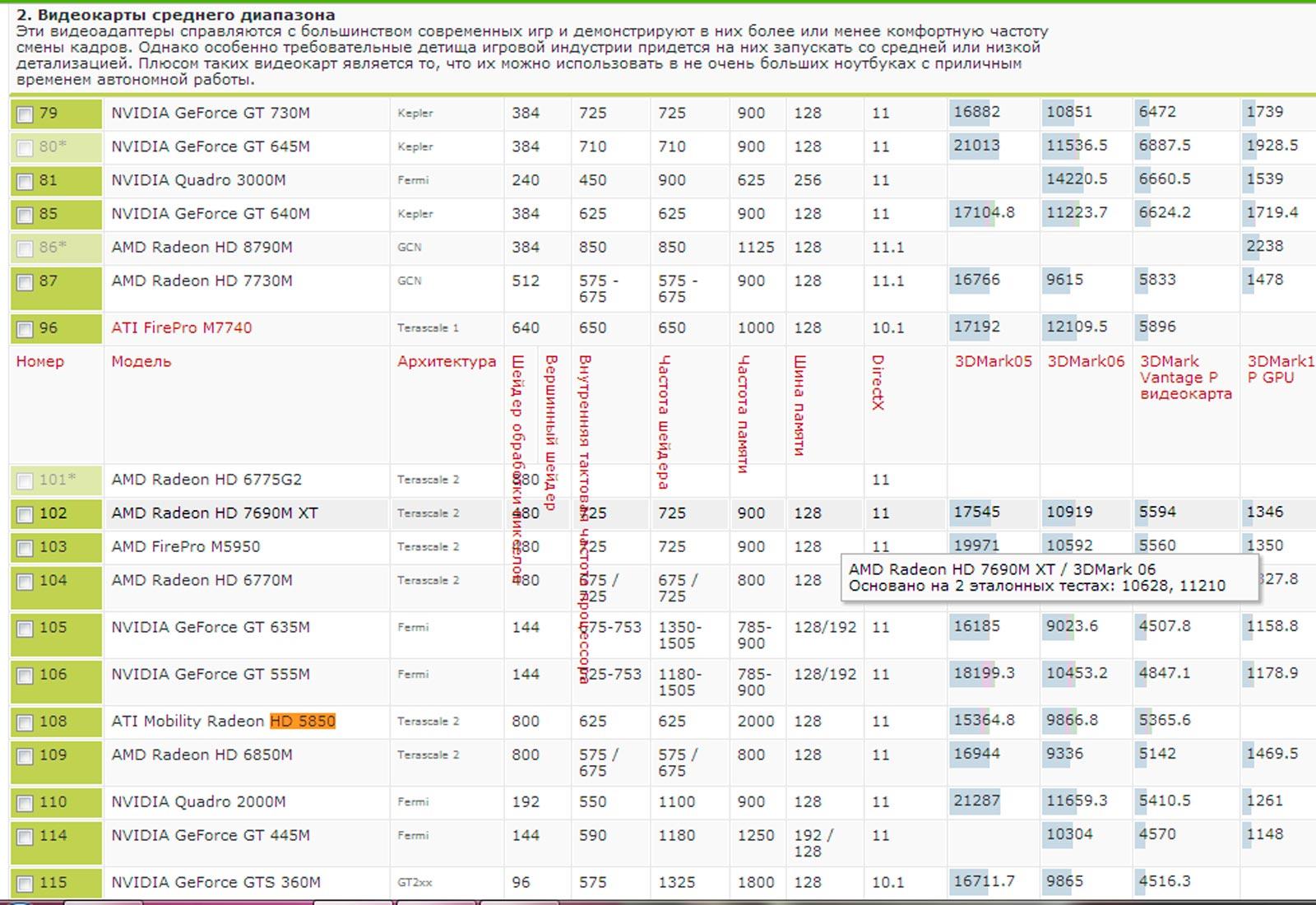Tick the checkbox for row 85
The height and width of the screenshot is (905, 1316).
[25, 216]
